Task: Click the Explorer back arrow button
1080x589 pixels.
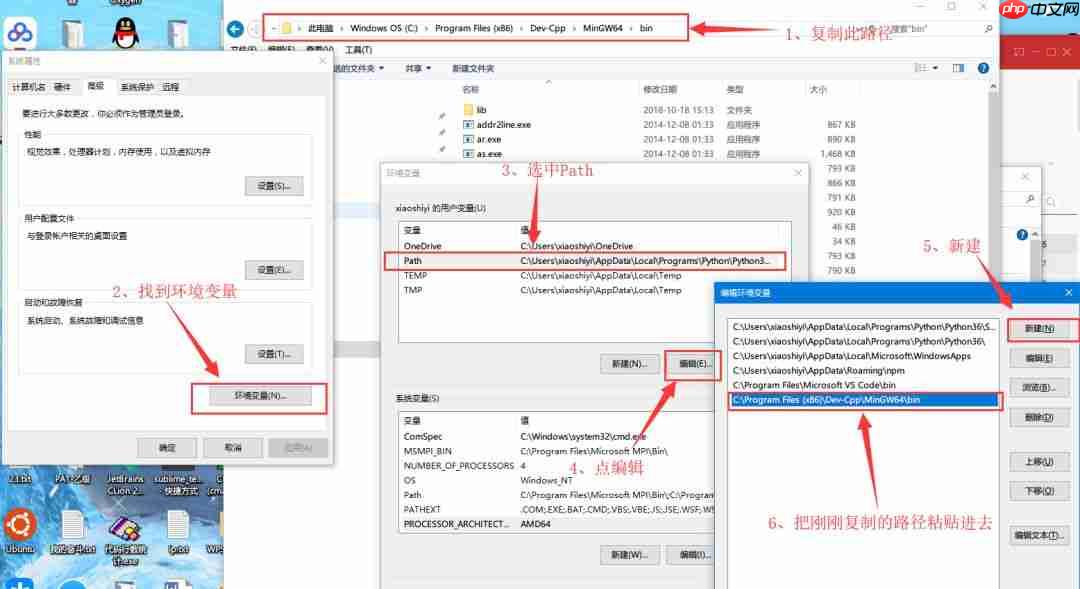Action: 235,29
